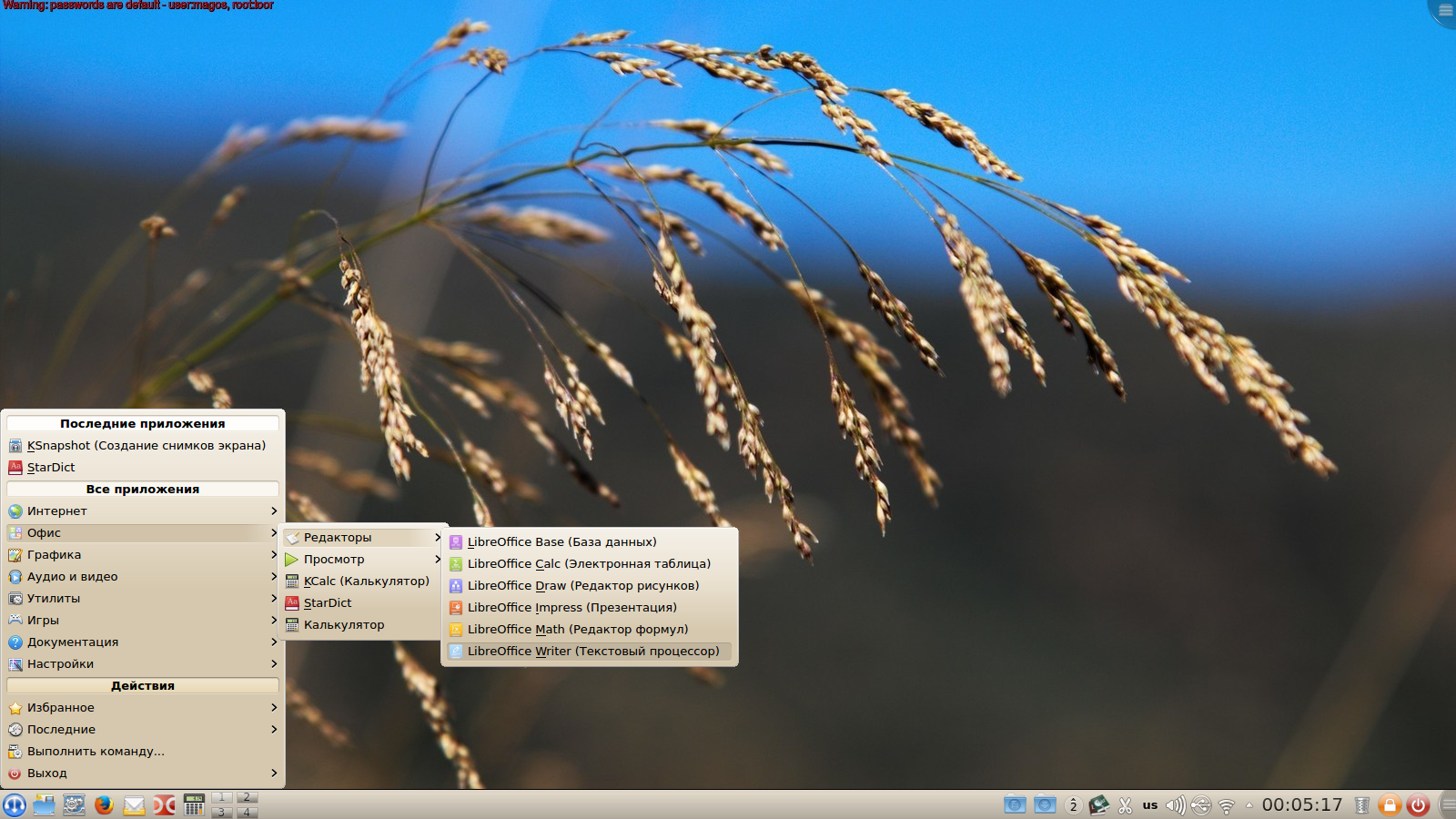Open the mail client envelope icon

click(x=134, y=805)
